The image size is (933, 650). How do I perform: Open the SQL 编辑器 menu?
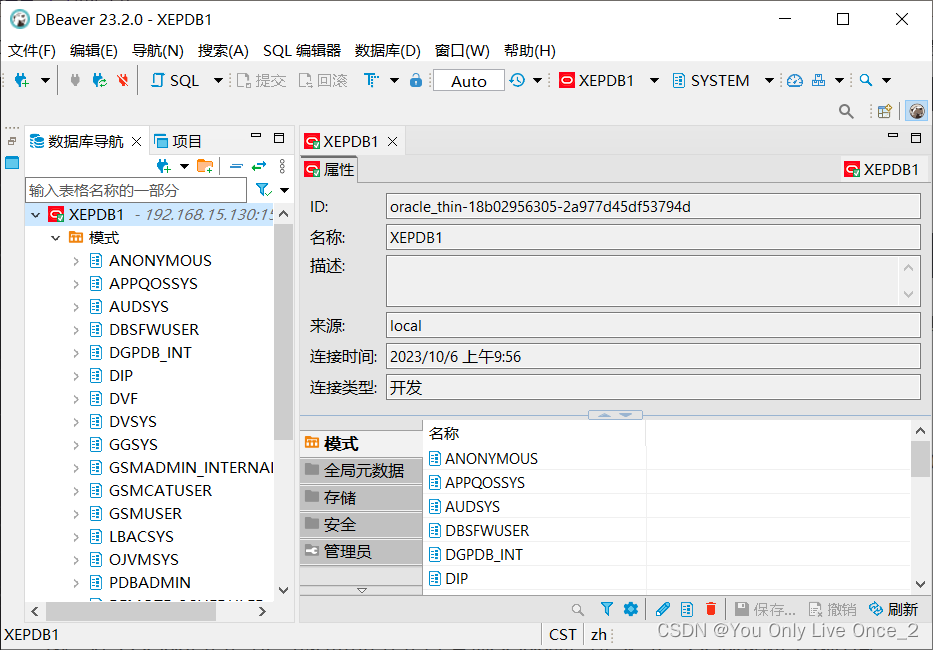pyautogui.click(x=302, y=51)
